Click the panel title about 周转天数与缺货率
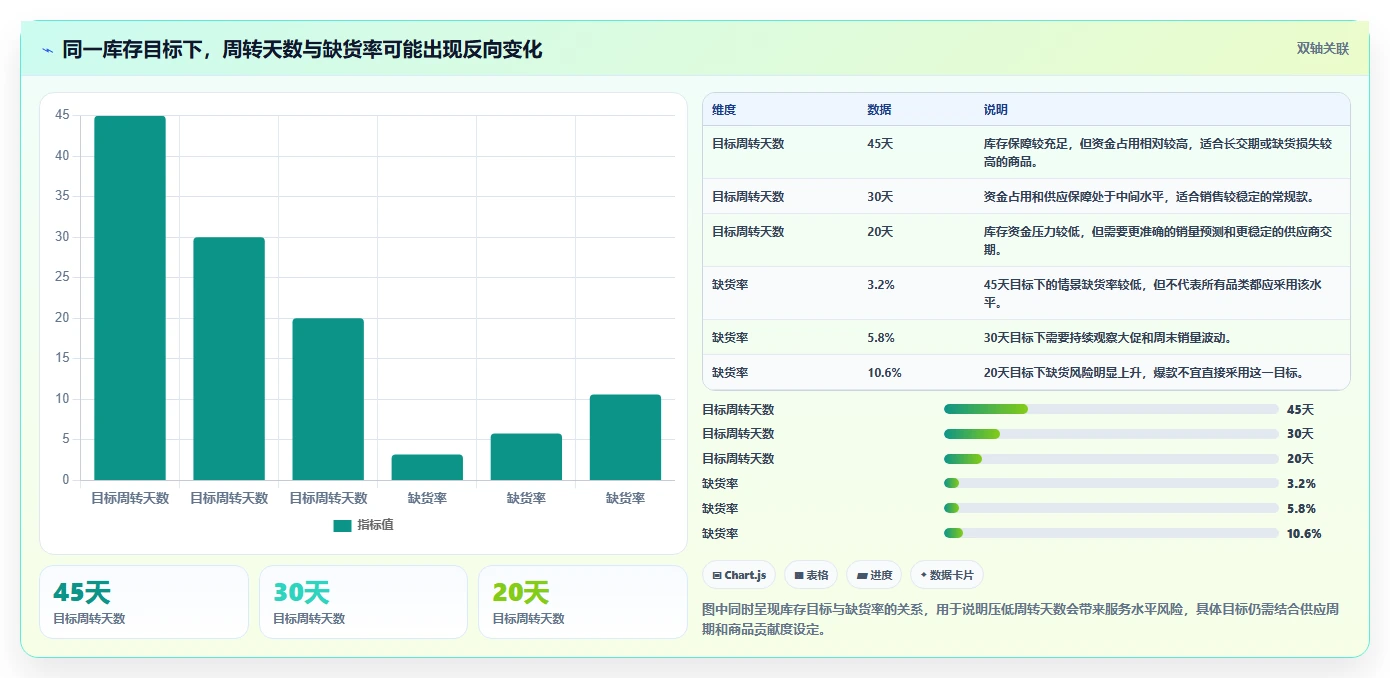 point(302,49)
